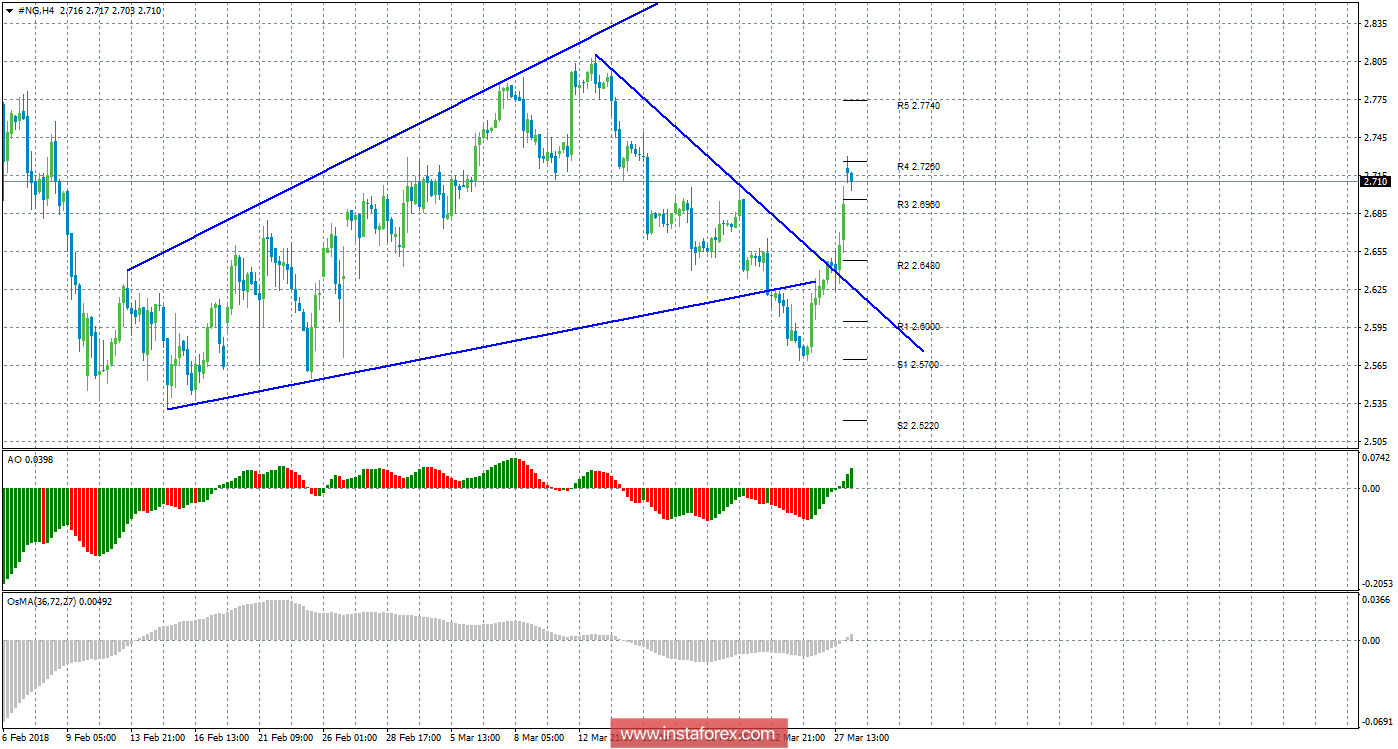This screenshot has height=749, width=1398.
Task: Click the R1 2.6000 pivot label
Action: (x=918, y=326)
